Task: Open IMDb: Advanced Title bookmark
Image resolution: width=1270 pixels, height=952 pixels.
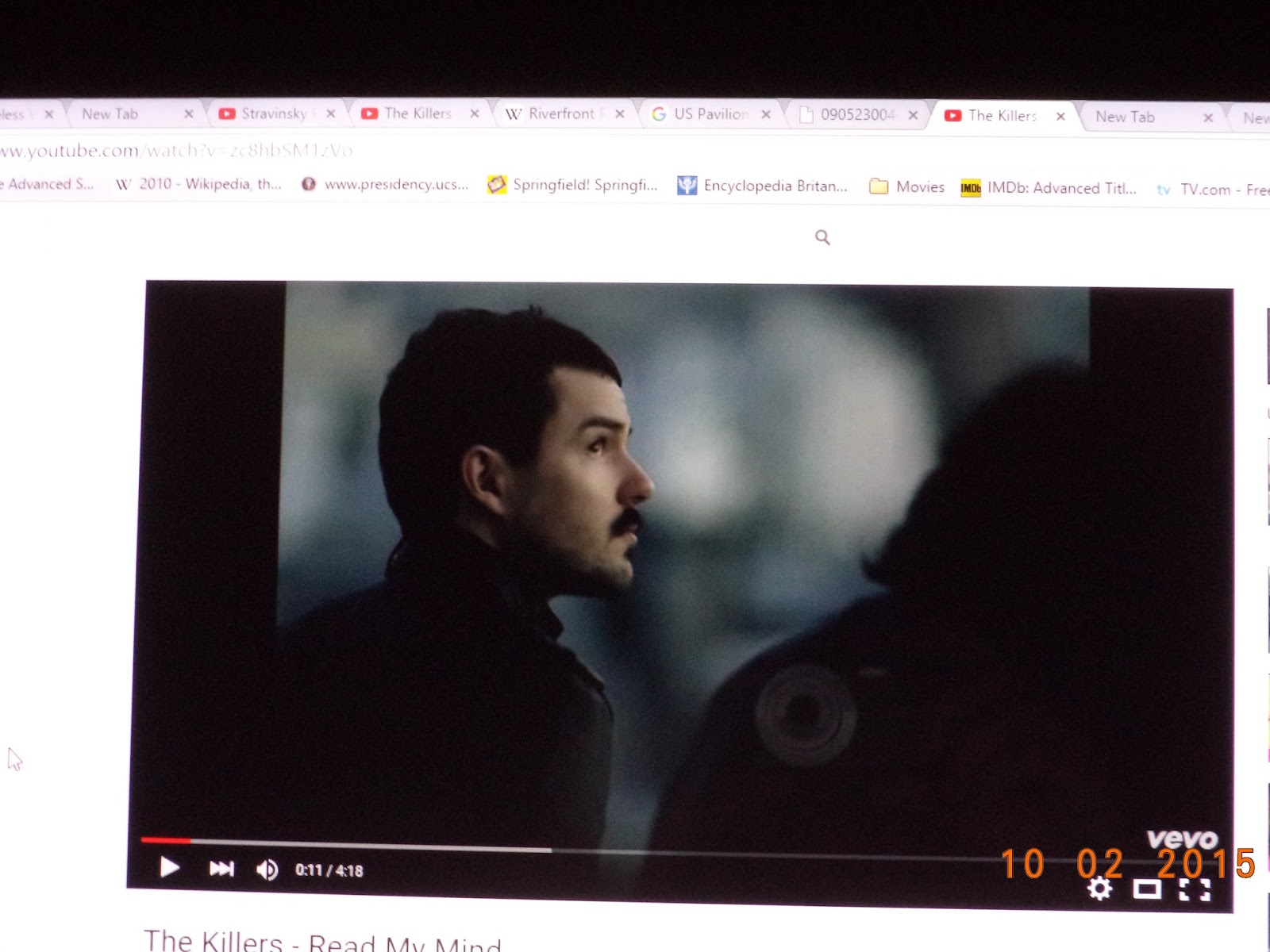Action: 1049,188
